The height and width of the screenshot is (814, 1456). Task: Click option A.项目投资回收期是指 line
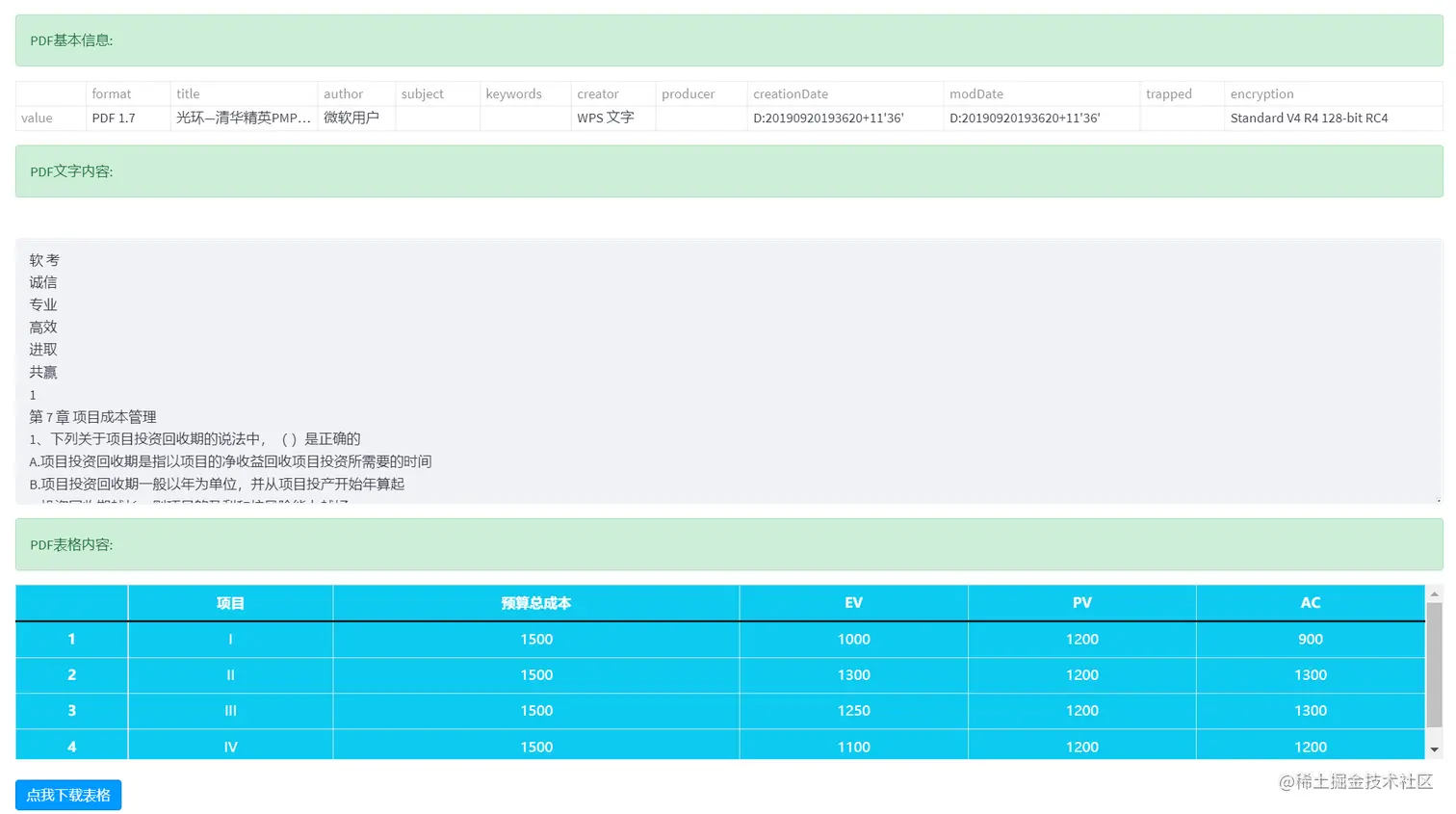[230, 461]
